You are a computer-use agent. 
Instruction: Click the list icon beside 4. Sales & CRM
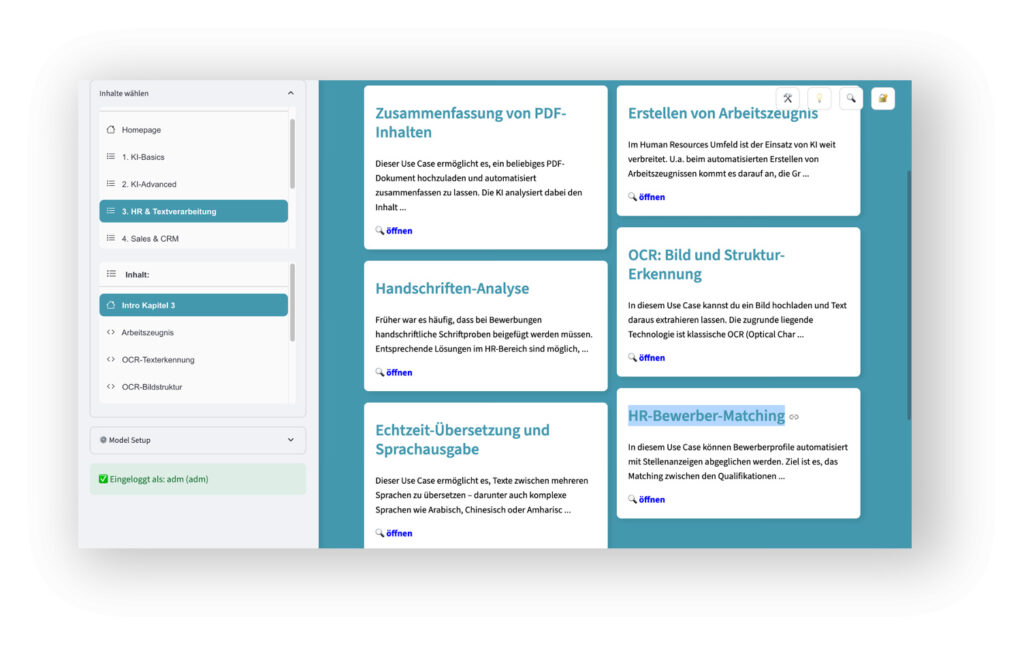click(111, 238)
